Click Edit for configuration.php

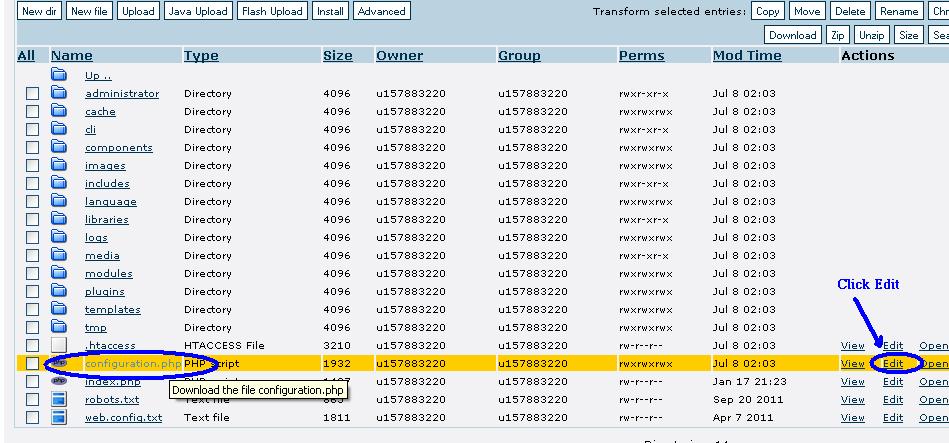(893, 364)
